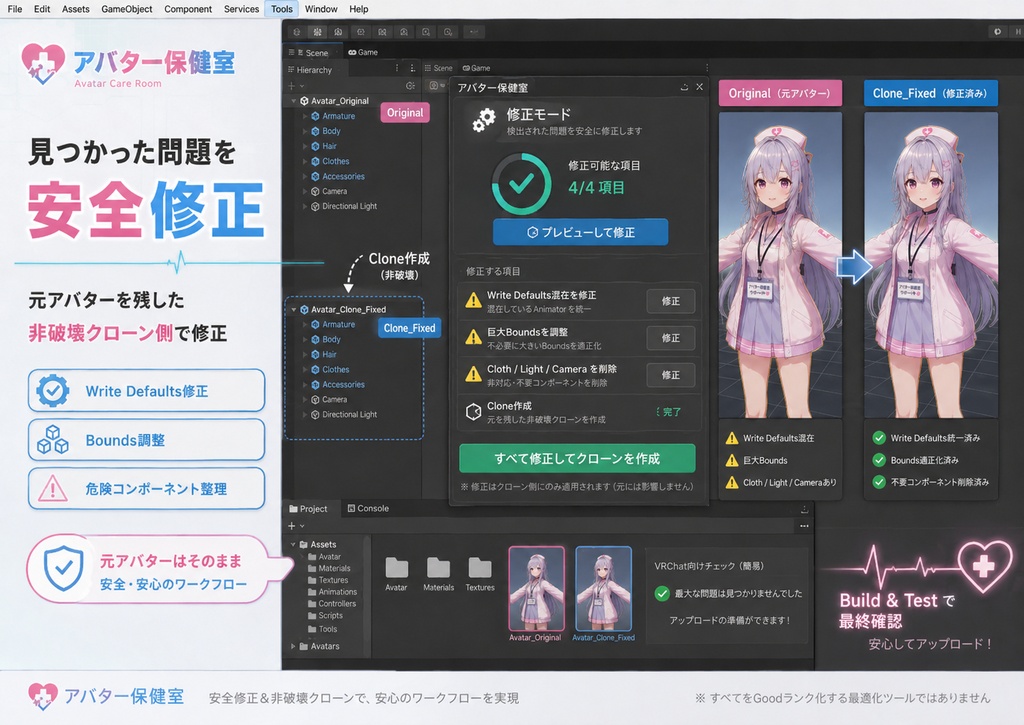The height and width of the screenshot is (725, 1024).
Task: Open the Window menu
Action: coord(321,9)
